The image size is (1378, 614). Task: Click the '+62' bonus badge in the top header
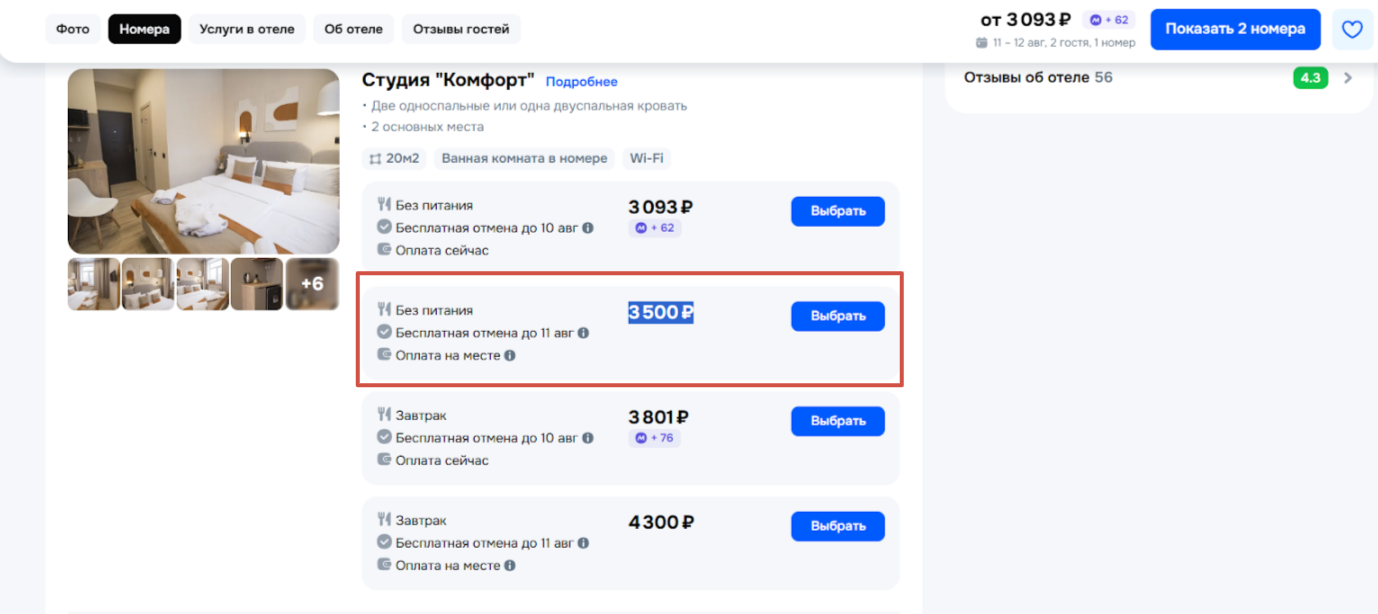[x=1109, y=20]
